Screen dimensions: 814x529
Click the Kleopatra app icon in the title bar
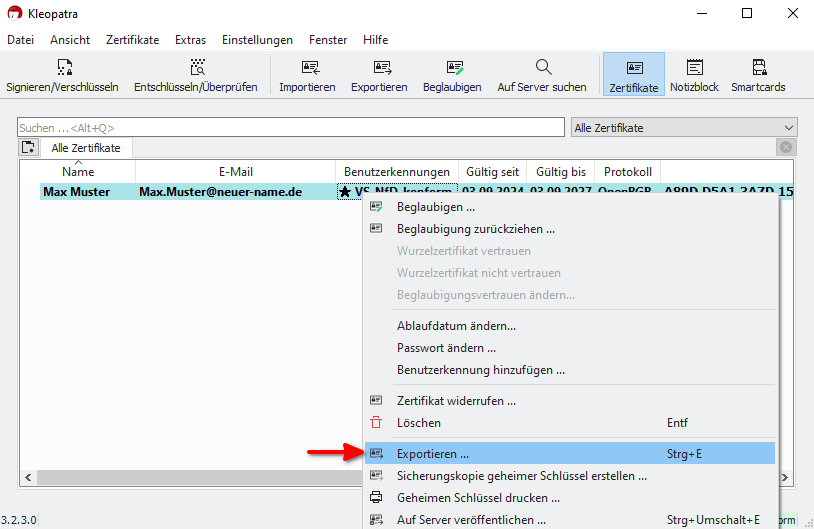click(14, 13)
